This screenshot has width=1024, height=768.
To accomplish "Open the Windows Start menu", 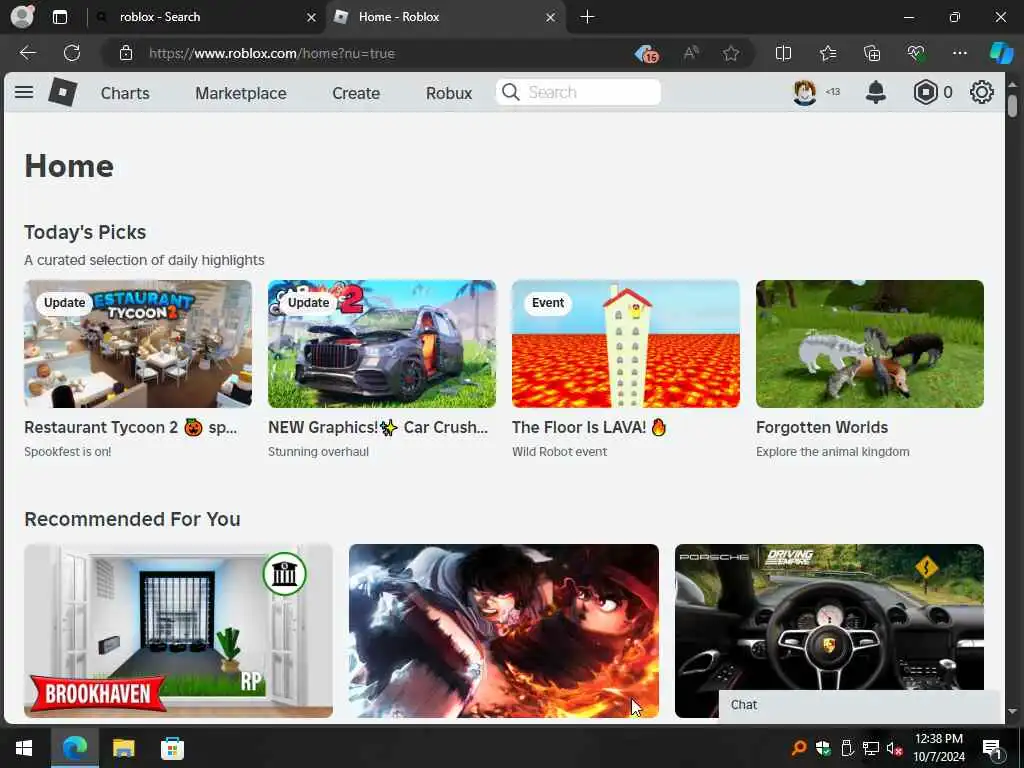I will [24, 748].
